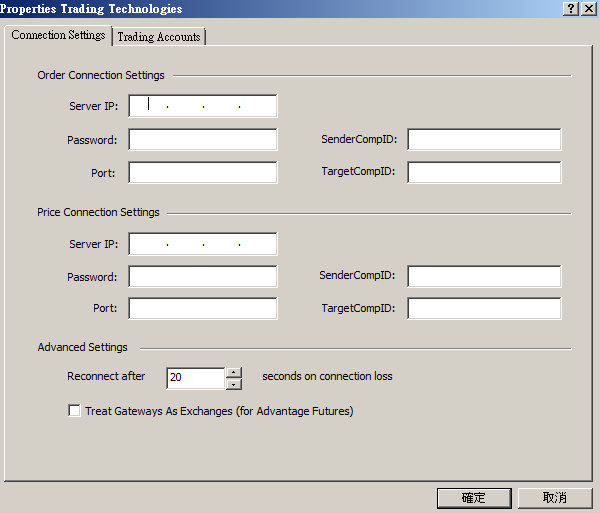Click the Reconnect after seconds value box
Screen dimensions: 600x513
coord(196,378)
